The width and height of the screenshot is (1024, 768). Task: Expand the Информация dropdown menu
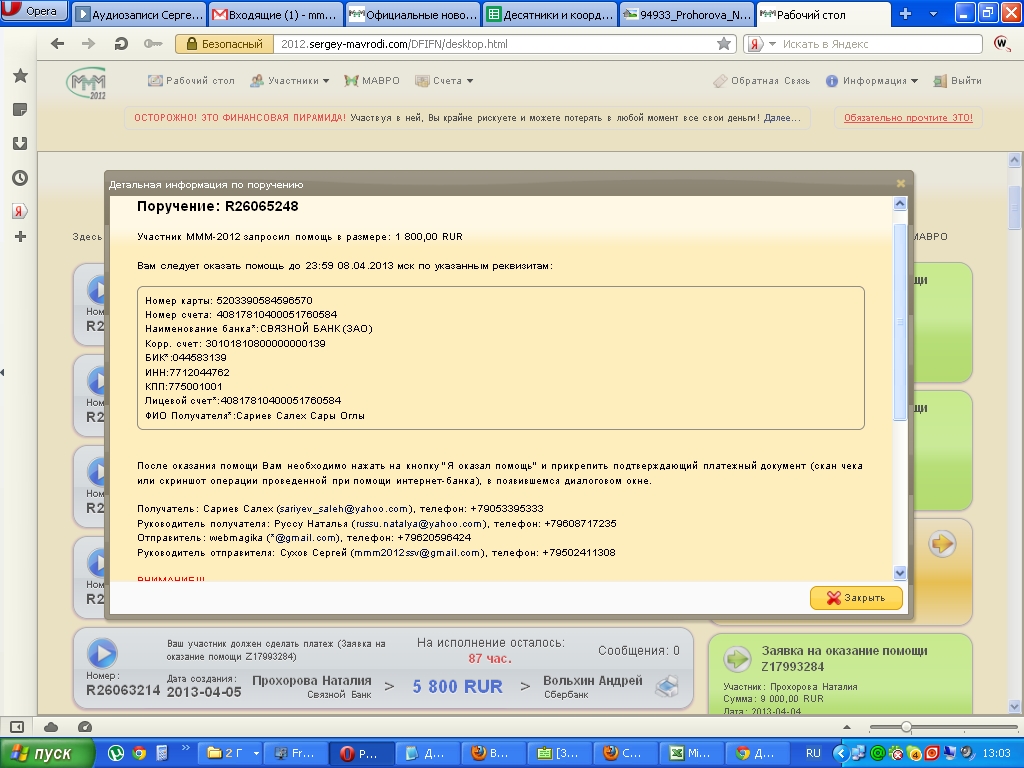(x=872, y=81)
